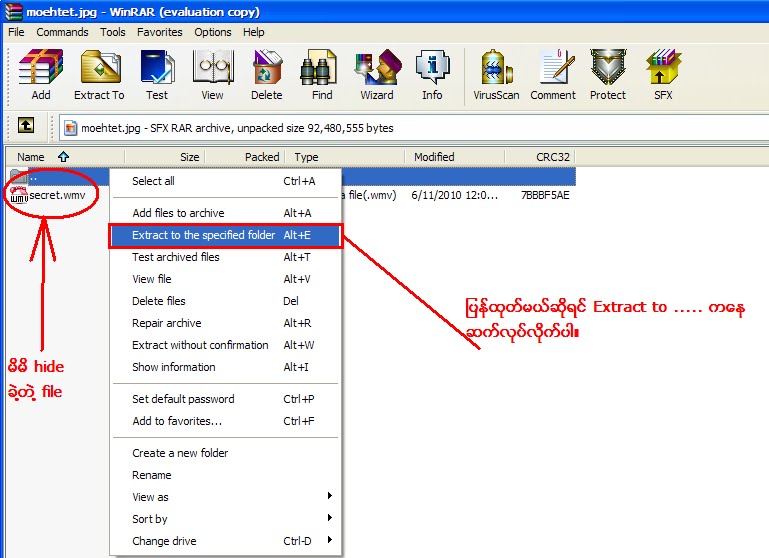Select the secret.wmv file icon

click(x=19, y=195)
